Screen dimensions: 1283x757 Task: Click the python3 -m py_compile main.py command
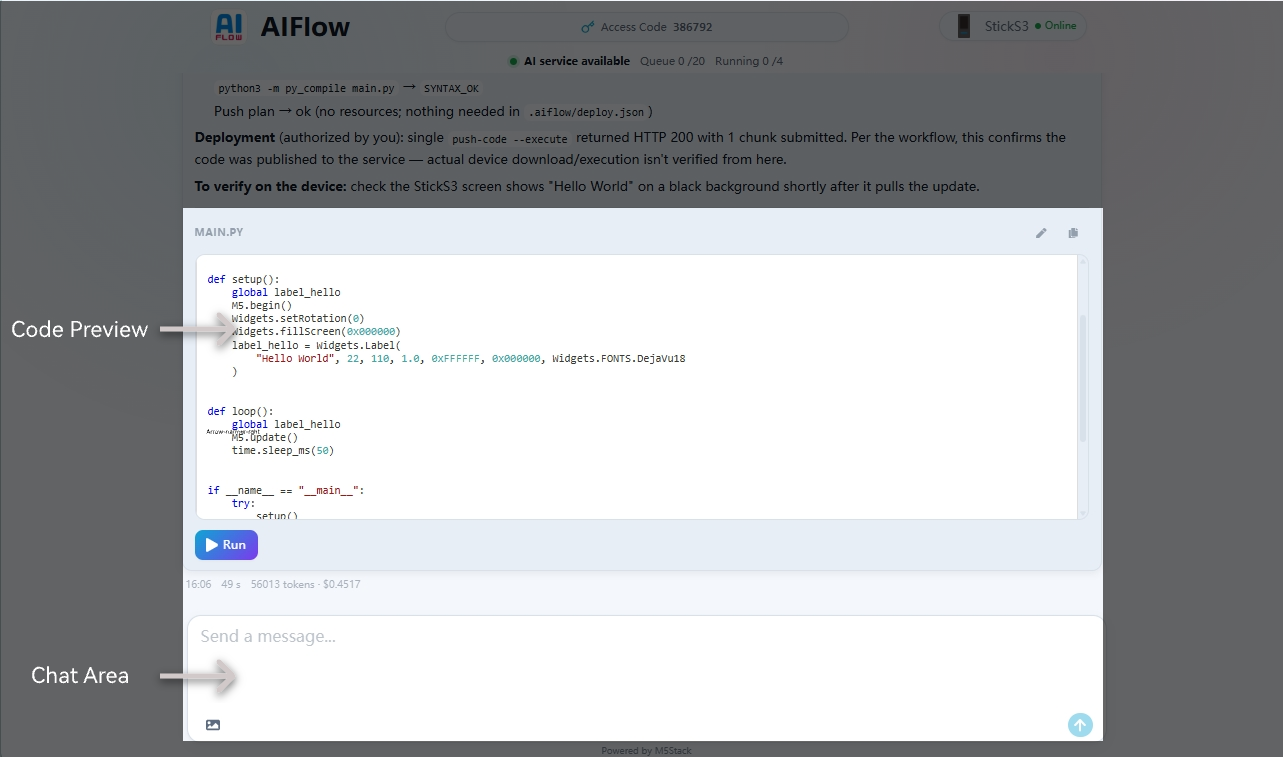(306, 88)
